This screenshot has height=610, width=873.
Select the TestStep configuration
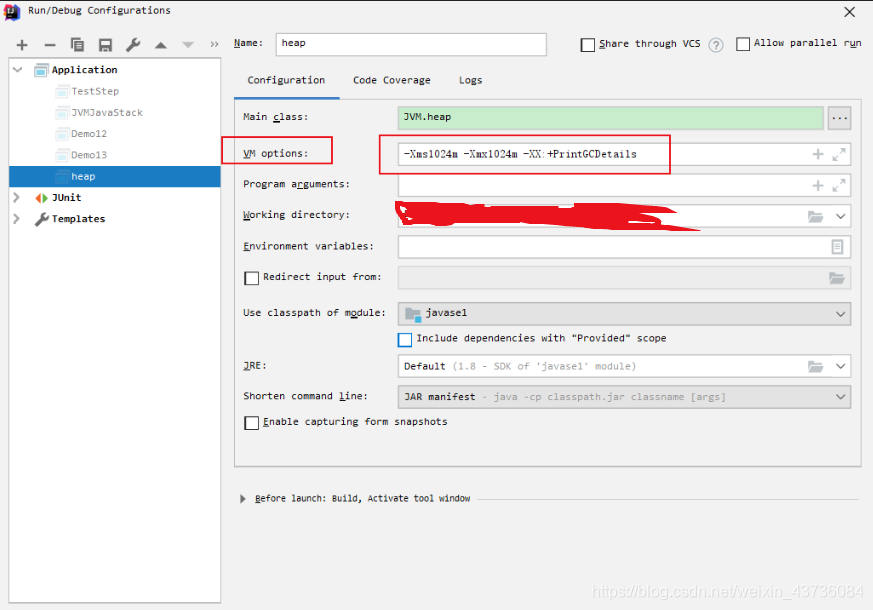click(95, 91)
